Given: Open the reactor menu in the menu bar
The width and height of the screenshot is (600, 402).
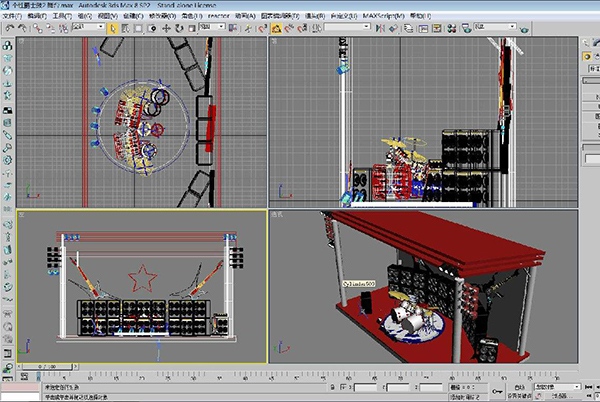Looking at the screenshot, I should coord(218,17).
